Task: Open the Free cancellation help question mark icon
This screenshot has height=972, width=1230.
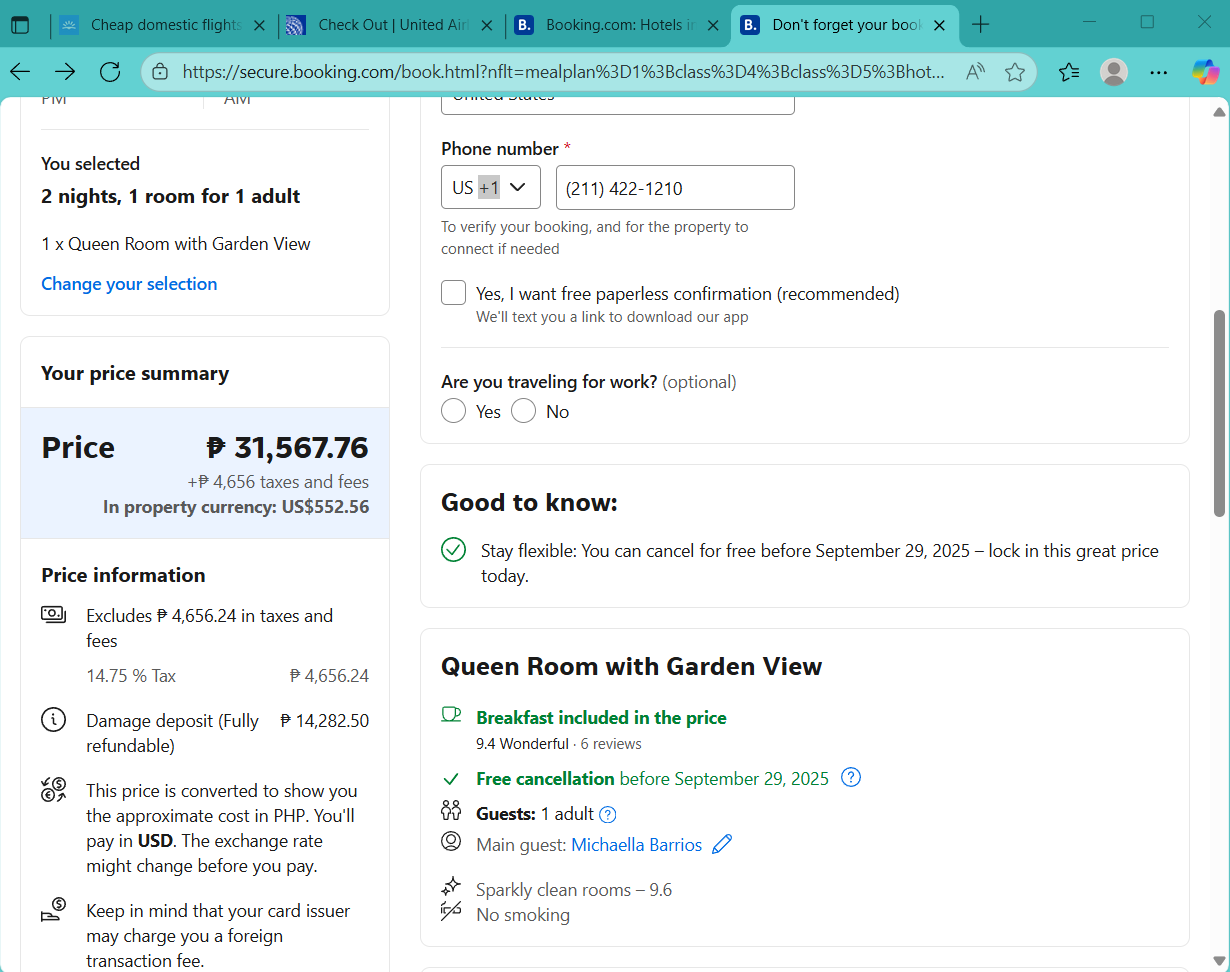Action: 851,778
